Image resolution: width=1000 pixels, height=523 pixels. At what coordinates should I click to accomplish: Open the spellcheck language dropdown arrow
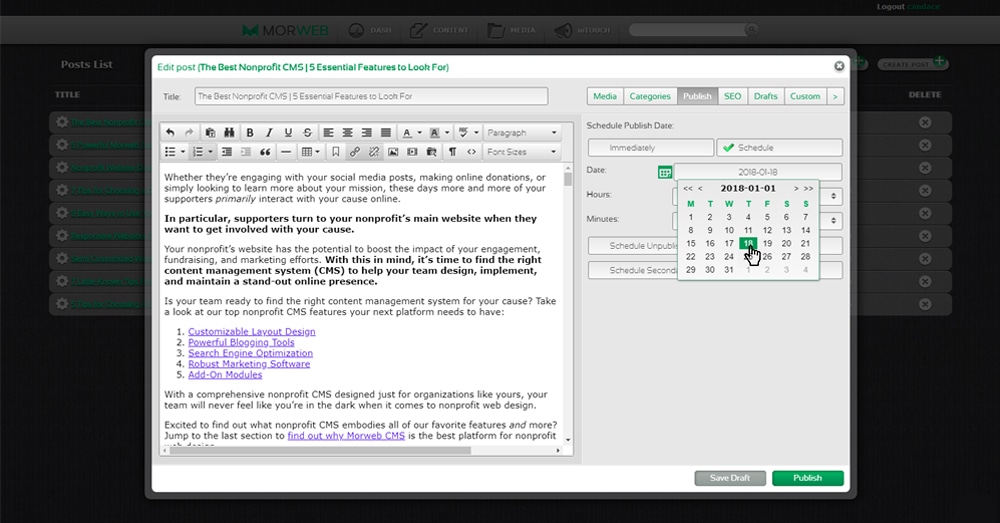(x=476, y=133)
